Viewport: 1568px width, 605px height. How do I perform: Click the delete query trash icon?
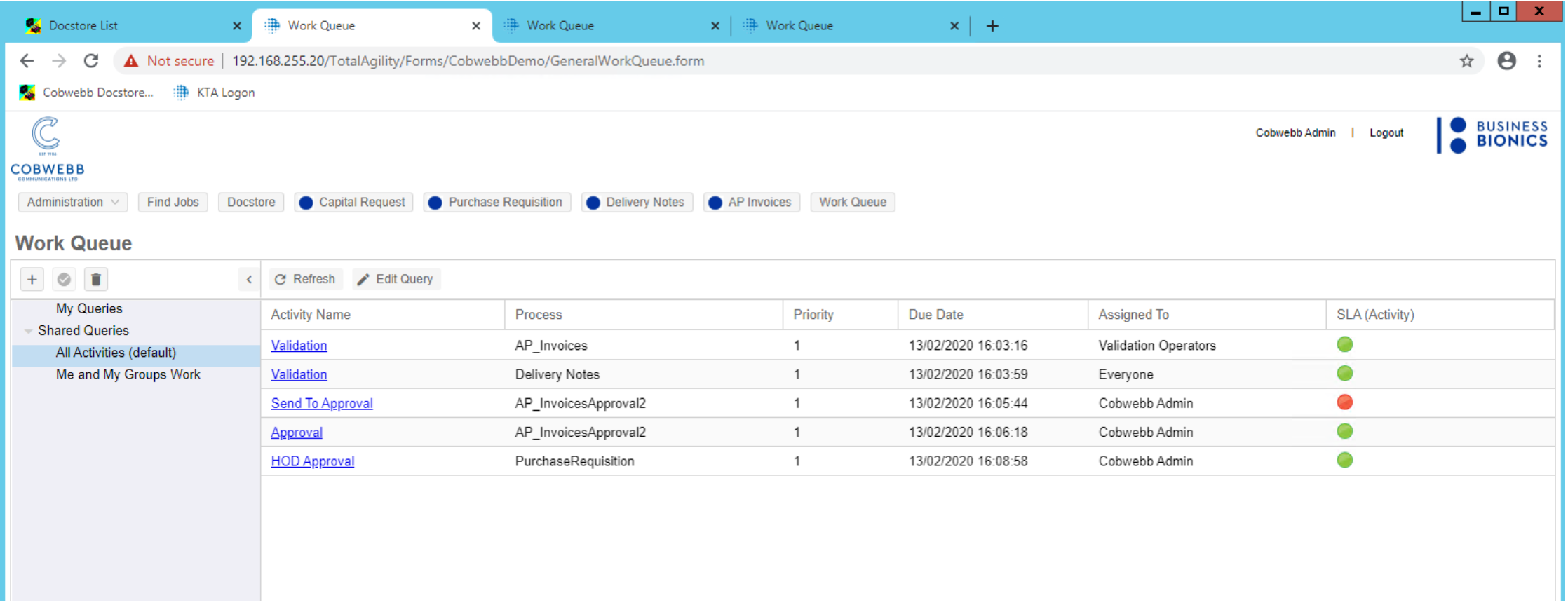[x=96, y=280]
